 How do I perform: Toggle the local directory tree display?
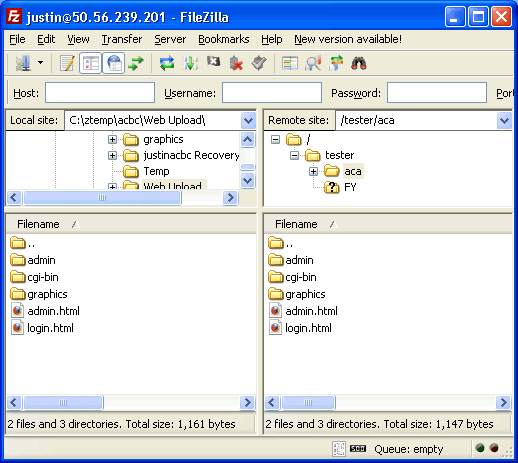tap(90, 63)
